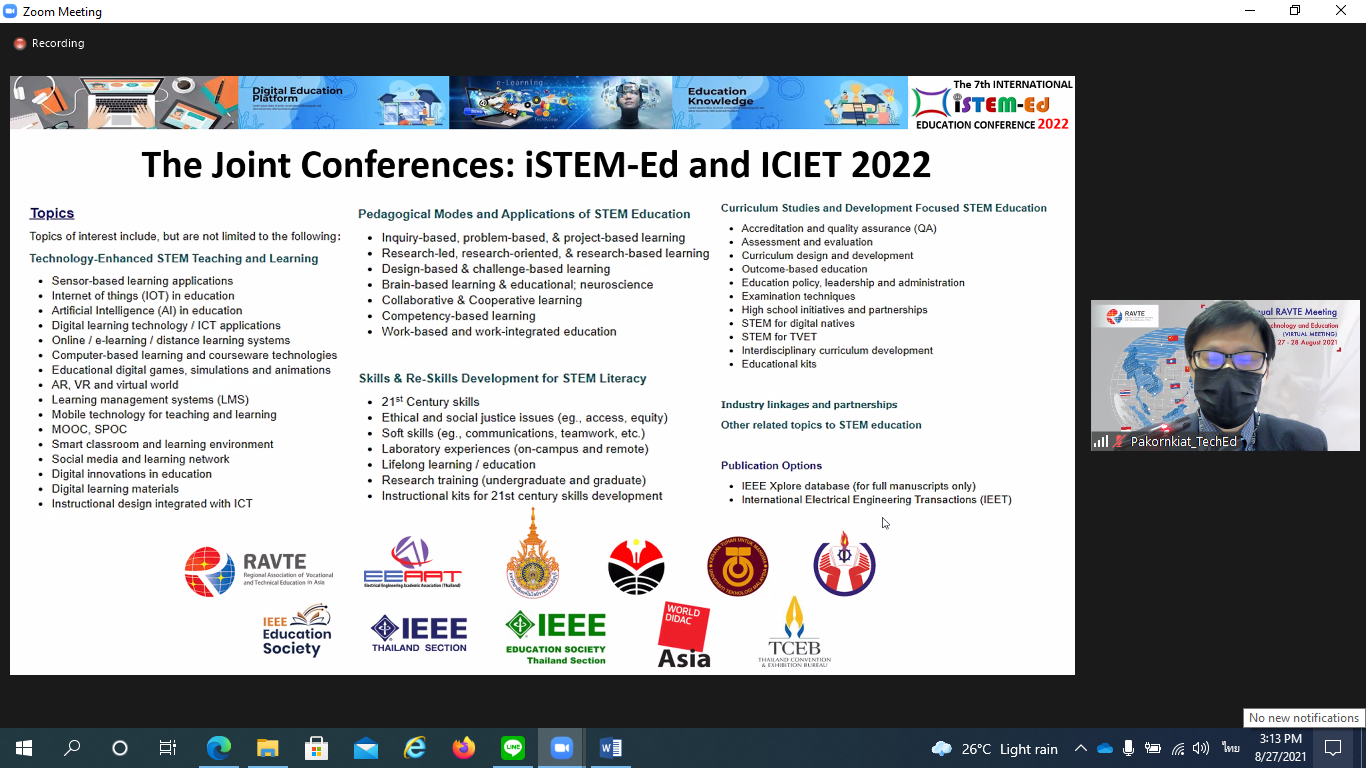Open Task View on taskbar
Viewport: 1366px width, 768px height.
pyautogui.click(x=168, y=748)
